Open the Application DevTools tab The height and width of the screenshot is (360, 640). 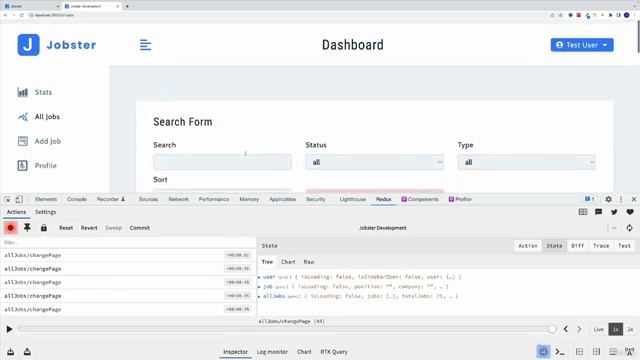282,199
